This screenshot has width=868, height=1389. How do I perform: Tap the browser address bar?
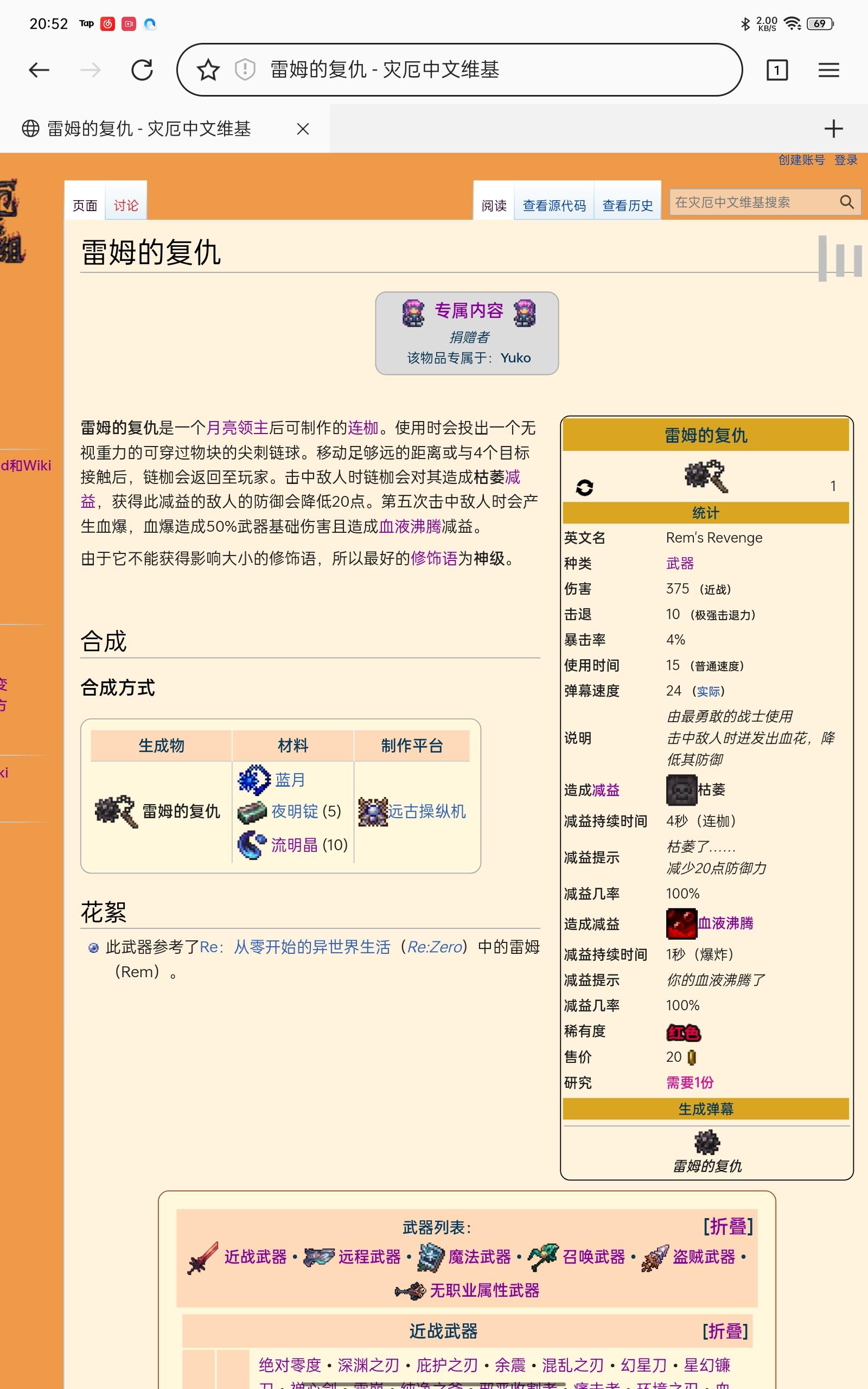(x=459, y=70)
